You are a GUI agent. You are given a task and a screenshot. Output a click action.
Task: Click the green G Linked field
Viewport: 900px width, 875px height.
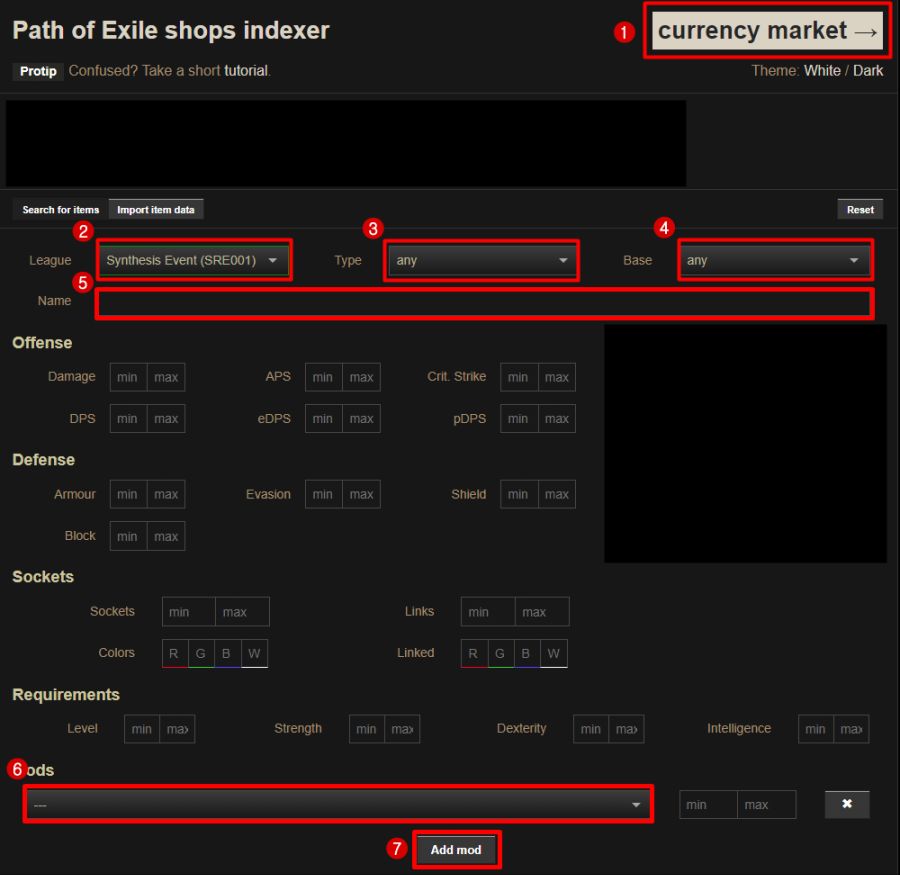501,653
